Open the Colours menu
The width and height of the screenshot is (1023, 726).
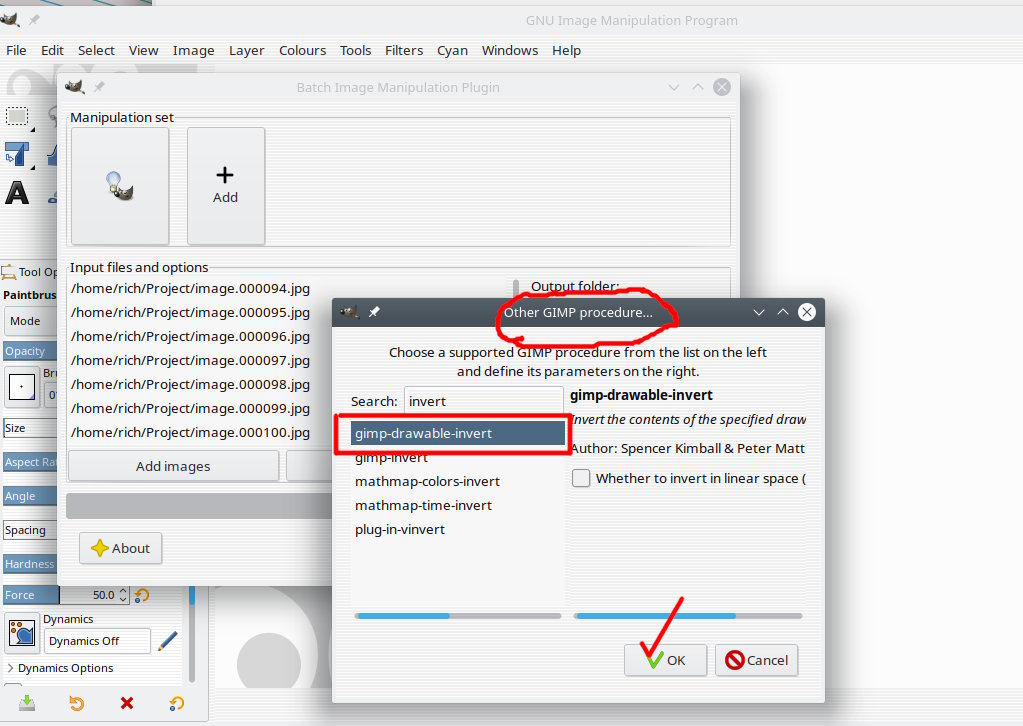pos(302,50)
